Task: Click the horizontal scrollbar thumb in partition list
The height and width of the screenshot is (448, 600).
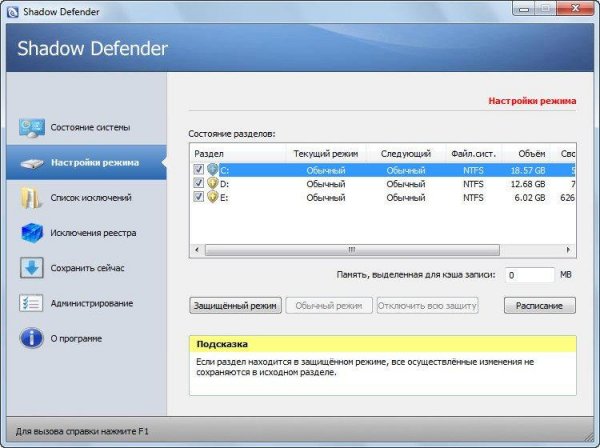Action: 352,250
